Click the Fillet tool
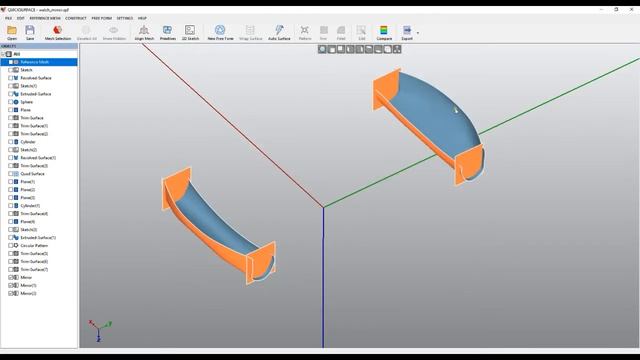The image size is (640, 360). pos(341,32)
